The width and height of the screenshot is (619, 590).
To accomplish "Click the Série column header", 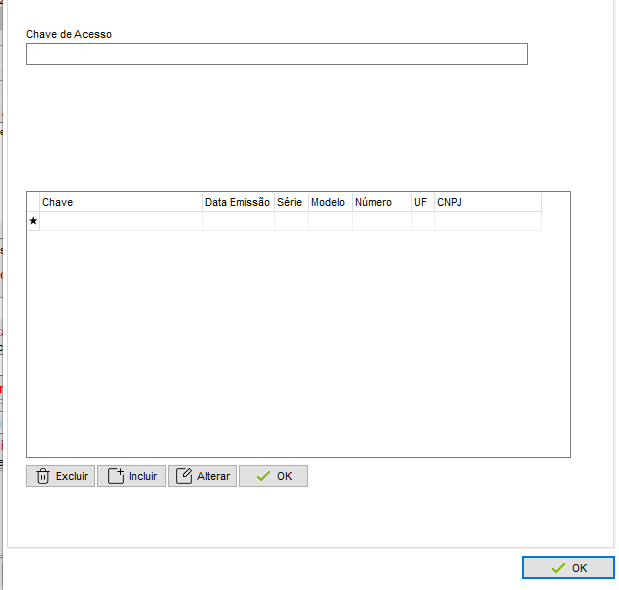I will pos(291,202).
